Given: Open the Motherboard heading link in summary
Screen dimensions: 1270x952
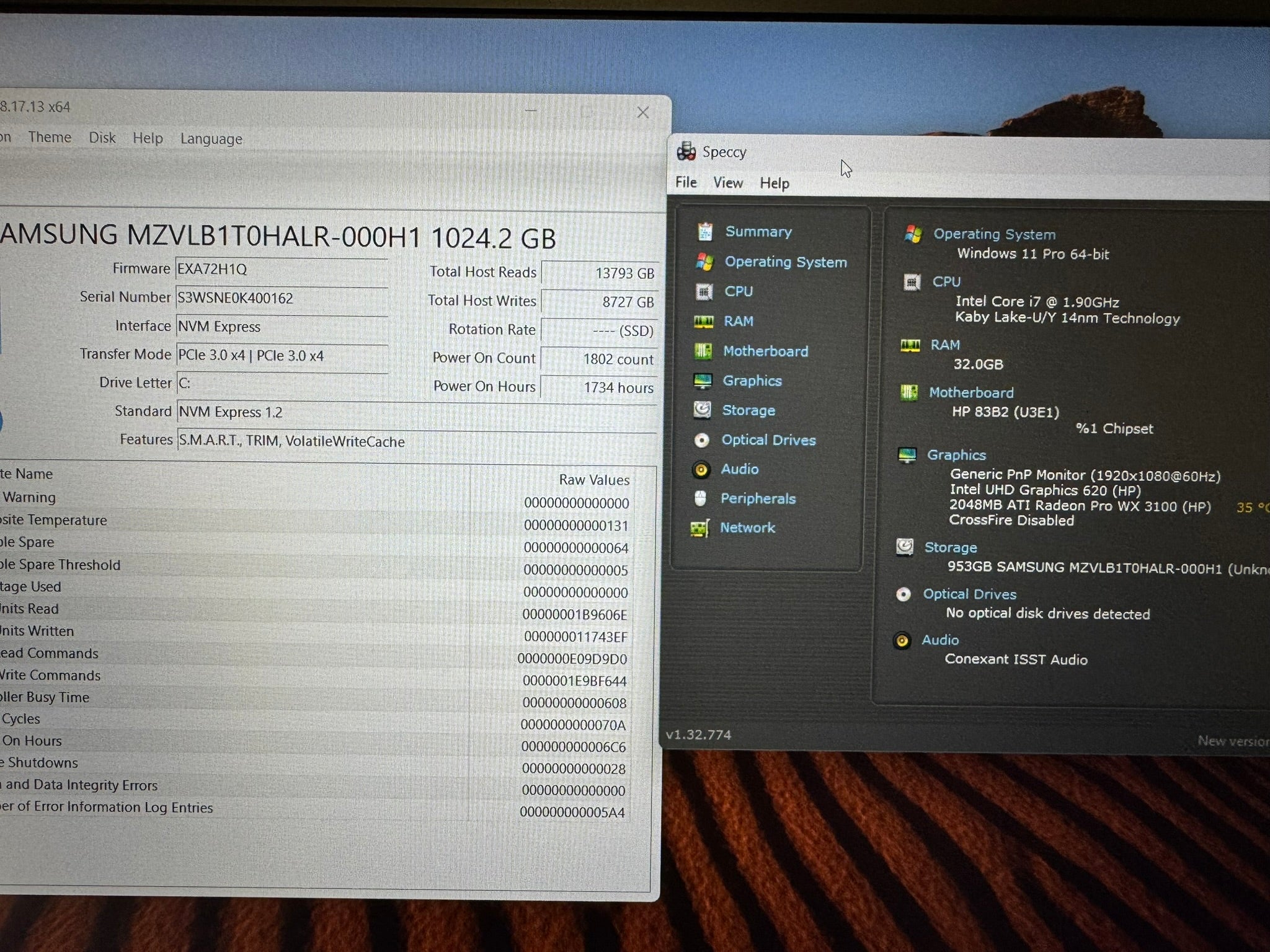Looking at the screenshot, I should click(971, 393).
